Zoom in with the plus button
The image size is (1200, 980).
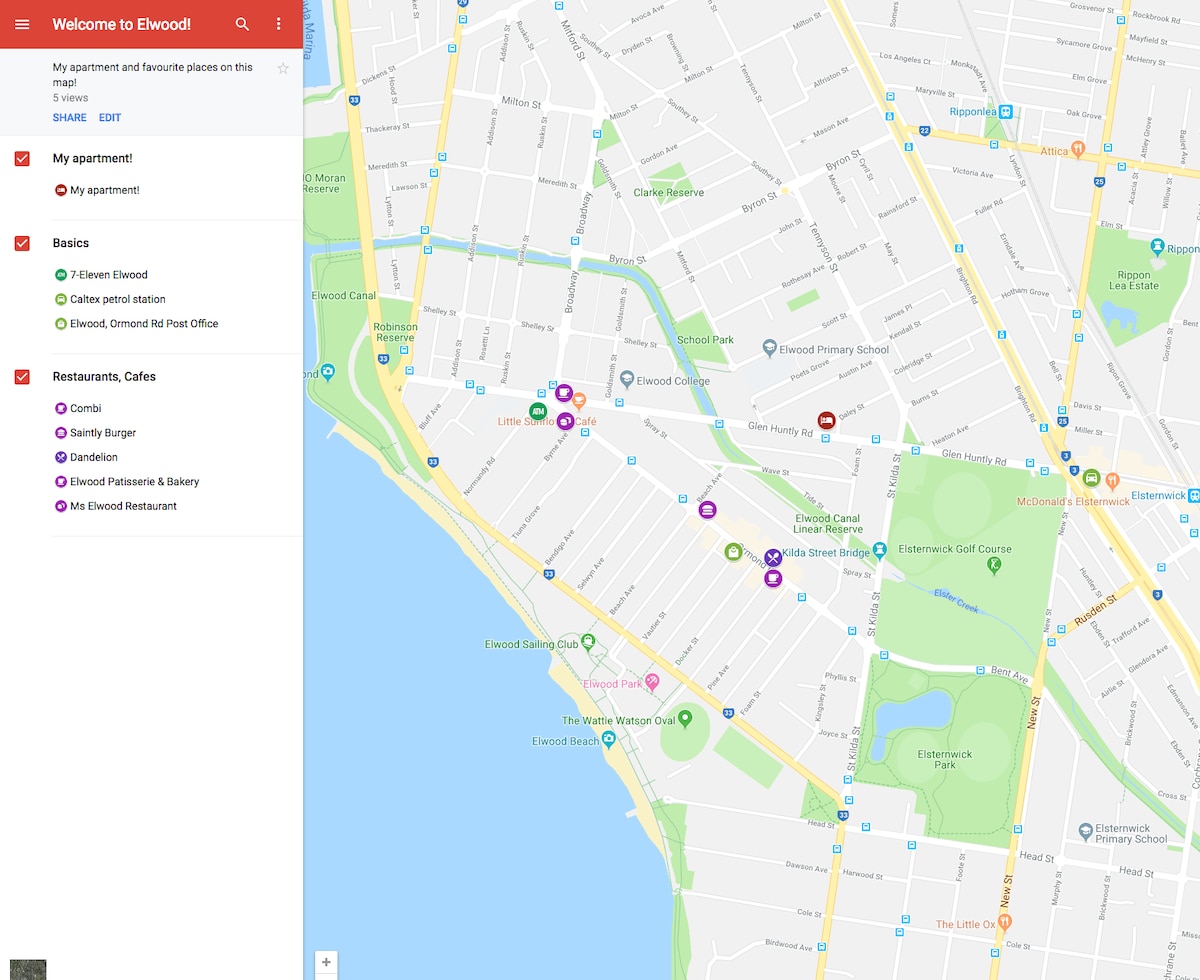click(326, 963)
